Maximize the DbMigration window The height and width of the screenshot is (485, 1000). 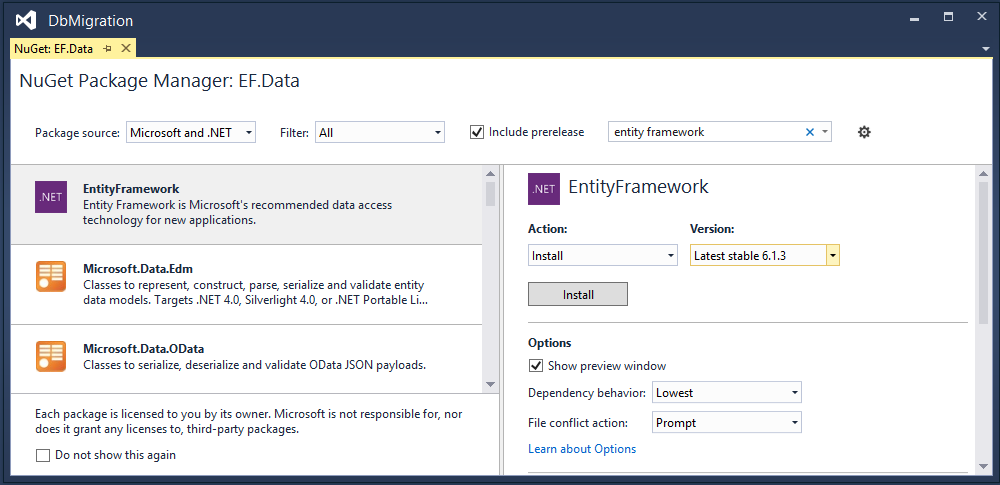(948, 17)
